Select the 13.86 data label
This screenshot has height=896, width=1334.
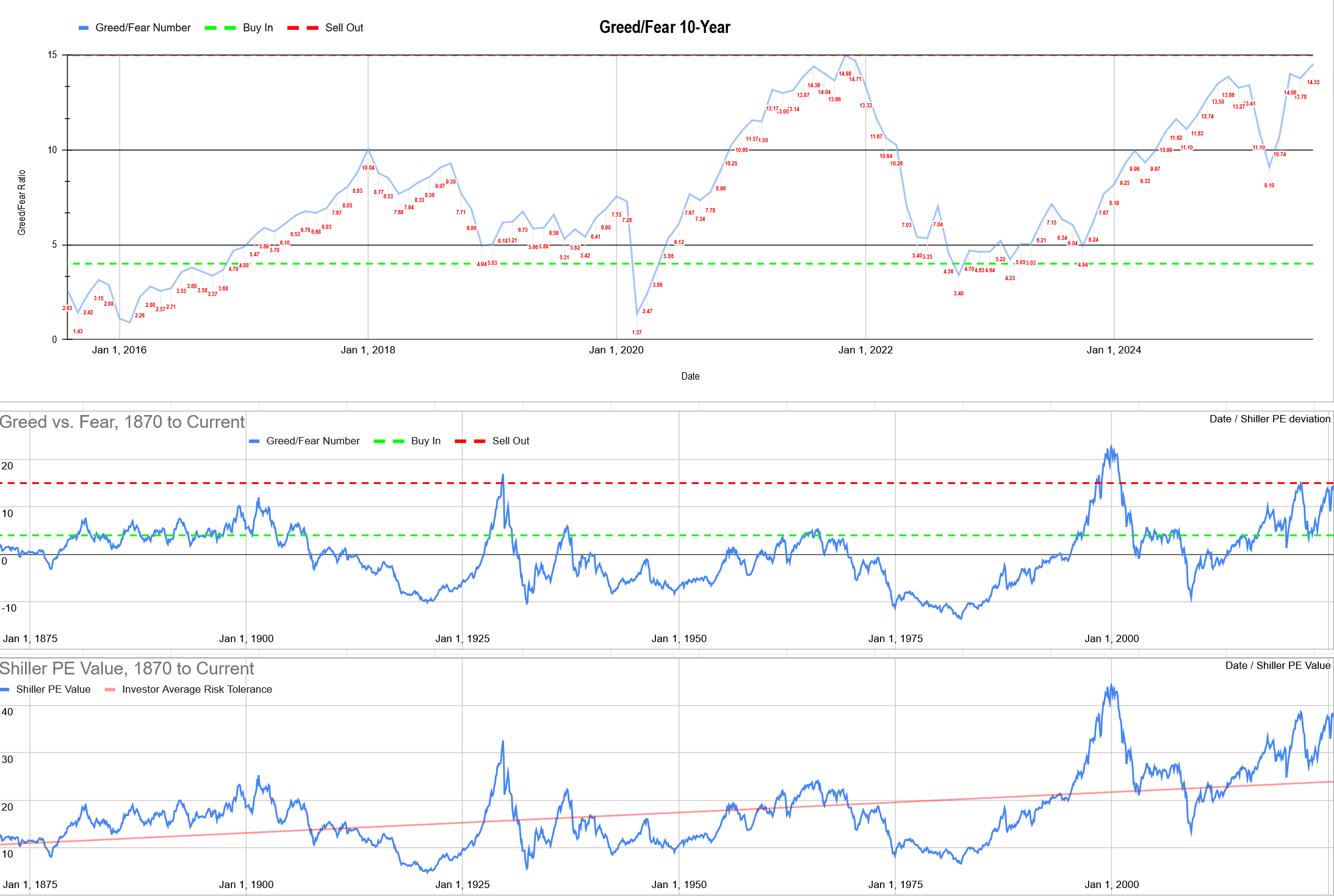(x=1228, y=95)
